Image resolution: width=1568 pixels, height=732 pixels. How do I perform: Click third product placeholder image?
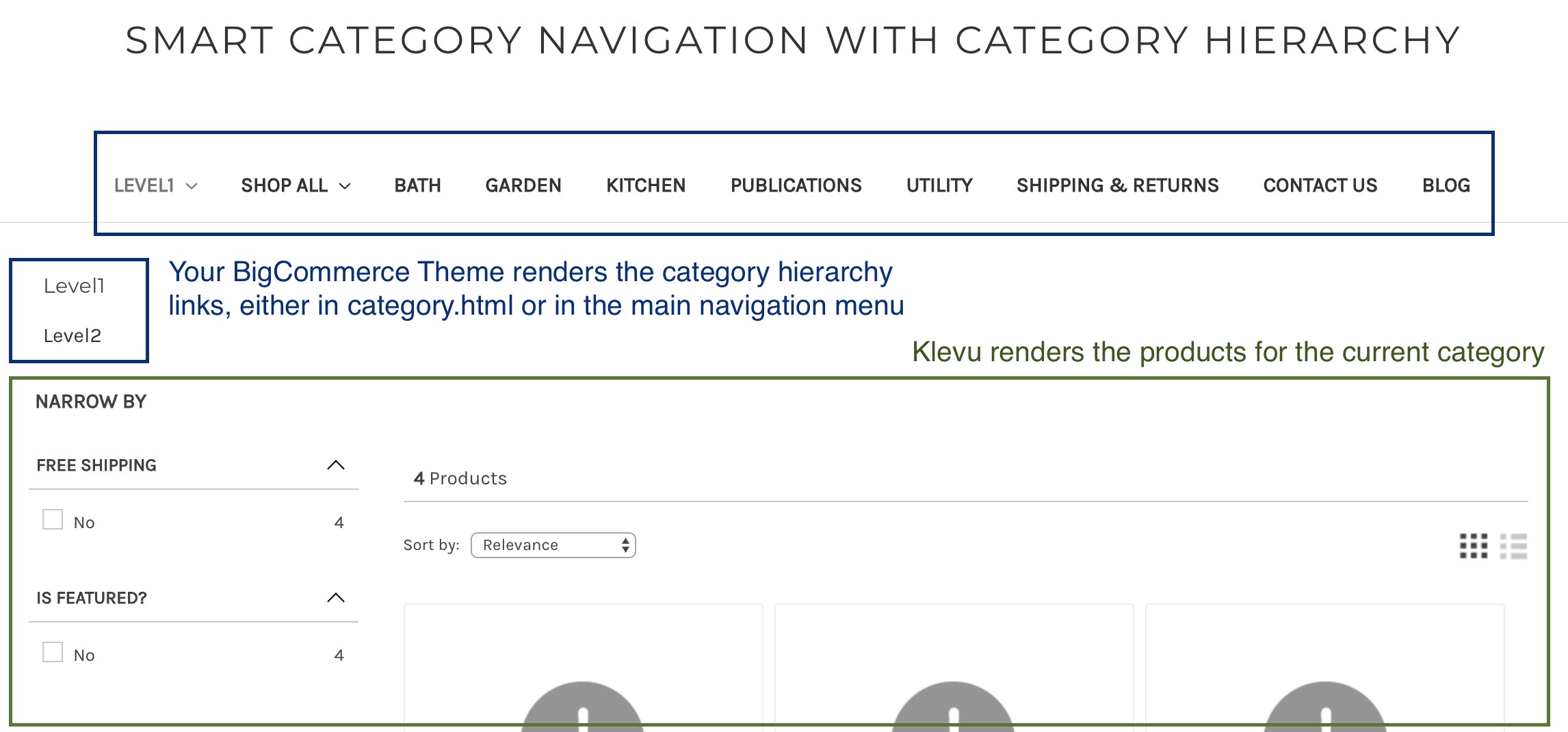point(1325,705)
